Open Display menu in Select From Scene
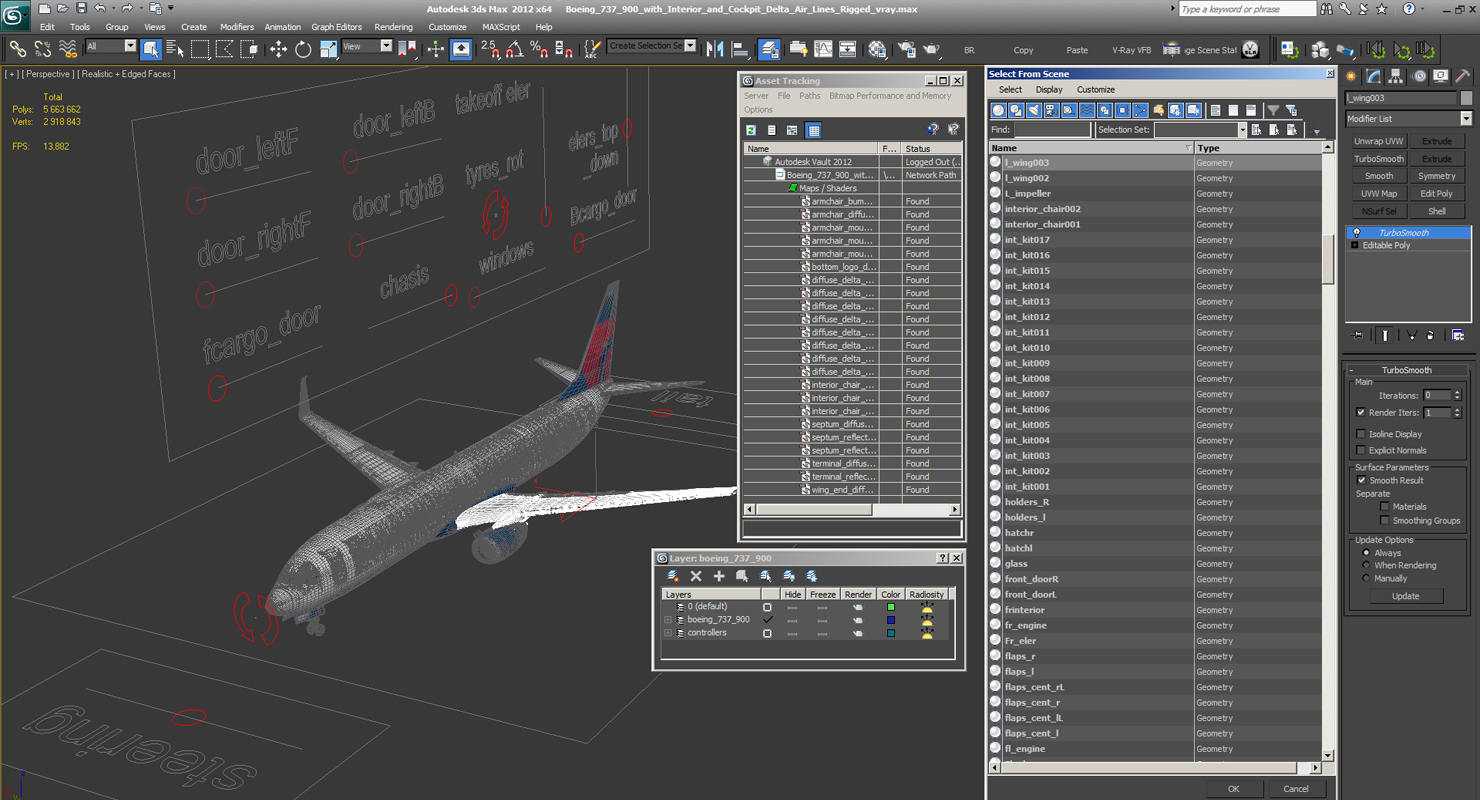 click(1049, 90)
